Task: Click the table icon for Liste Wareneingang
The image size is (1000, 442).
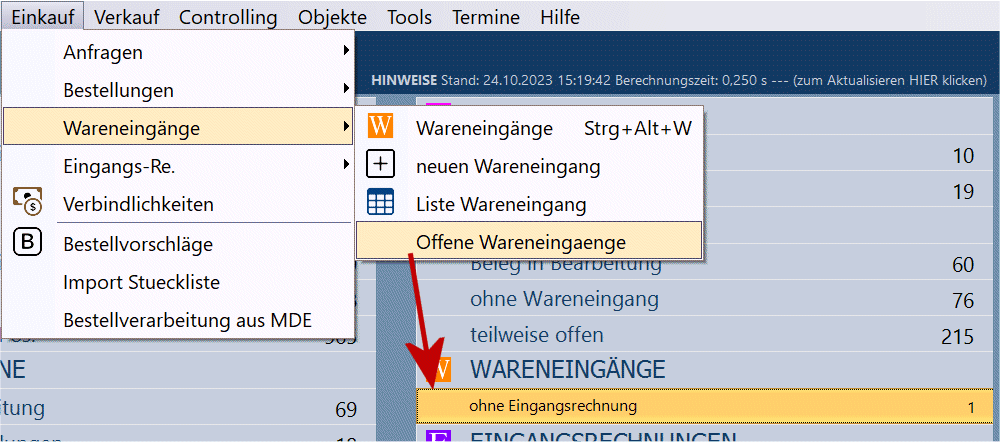Action: (x=380, y=202)
